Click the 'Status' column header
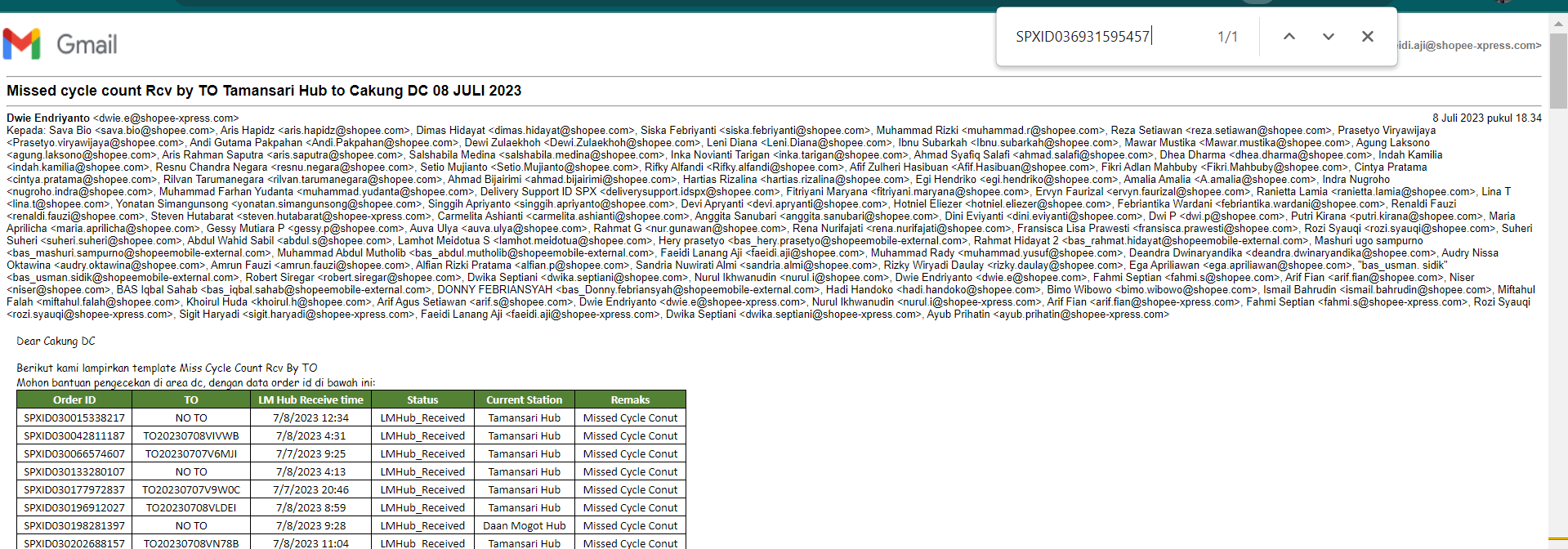 (x=422, y=400)
